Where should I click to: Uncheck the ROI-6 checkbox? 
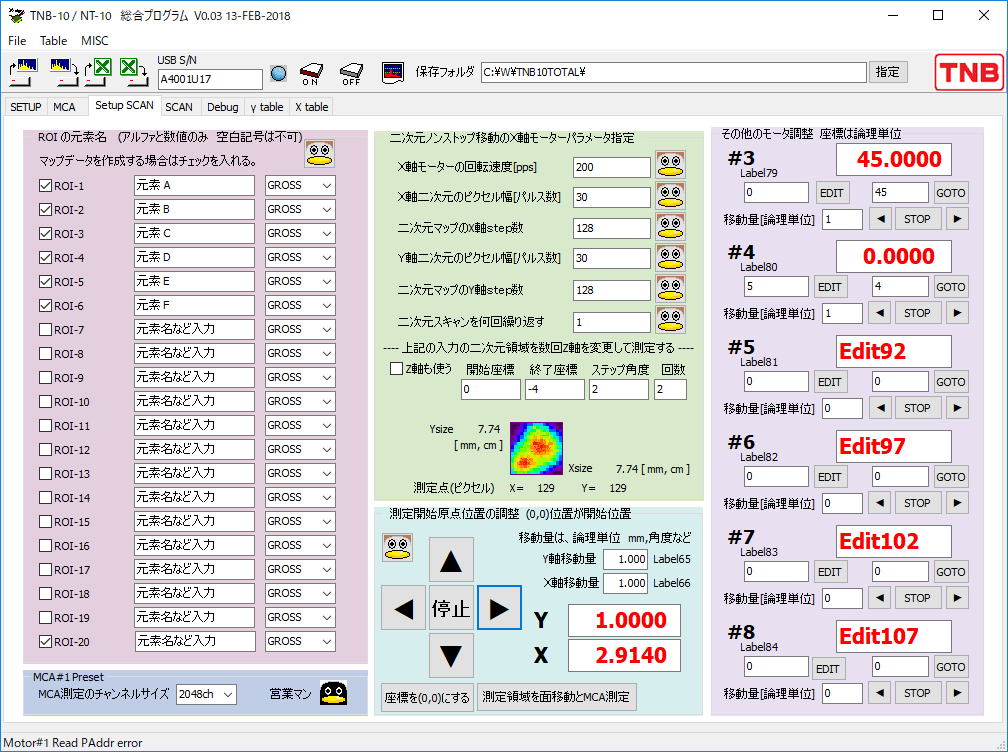pyautogui.click(x=45, y=306)
